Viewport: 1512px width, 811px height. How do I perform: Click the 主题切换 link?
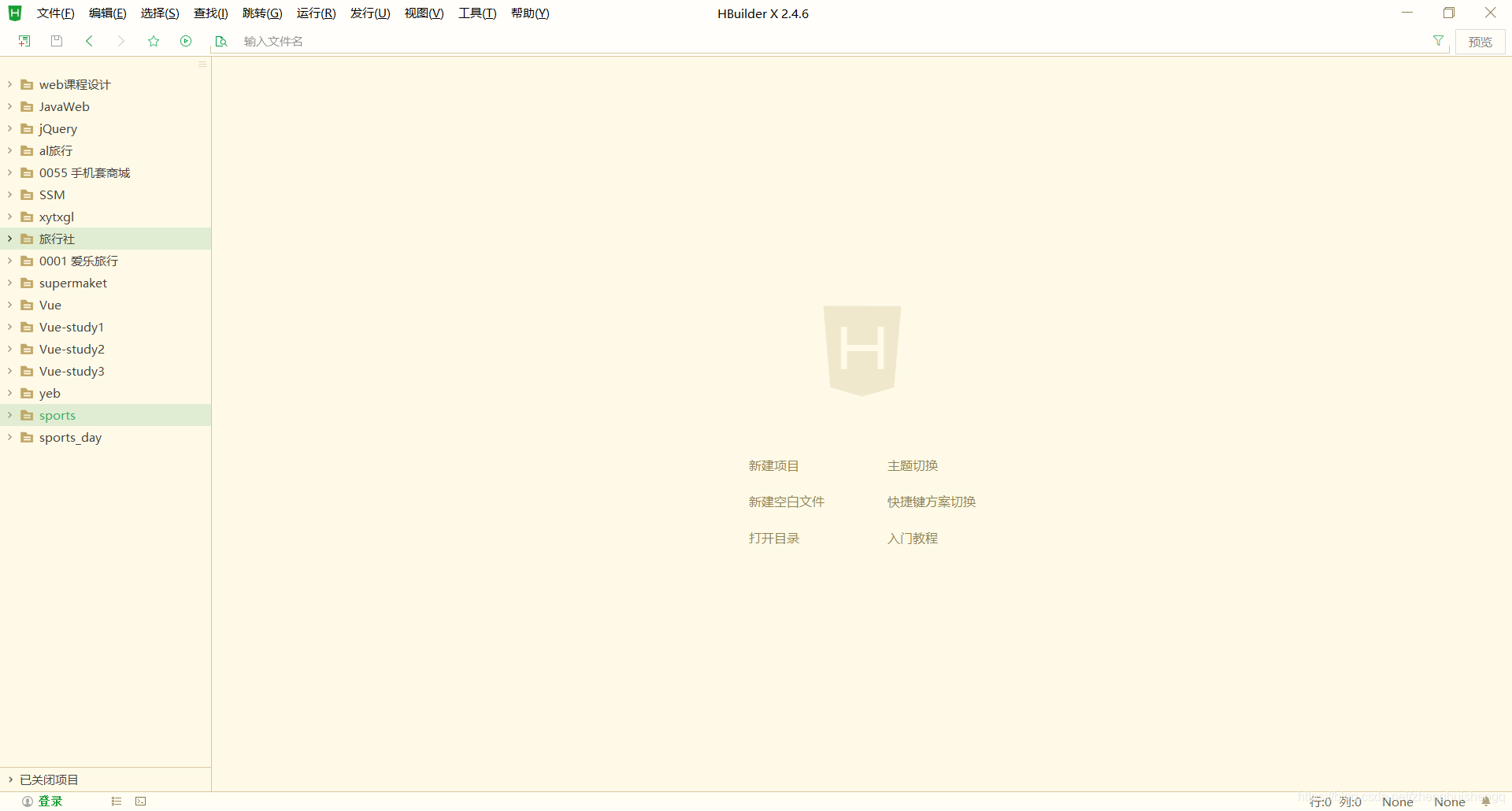click(x=912, y=466)
